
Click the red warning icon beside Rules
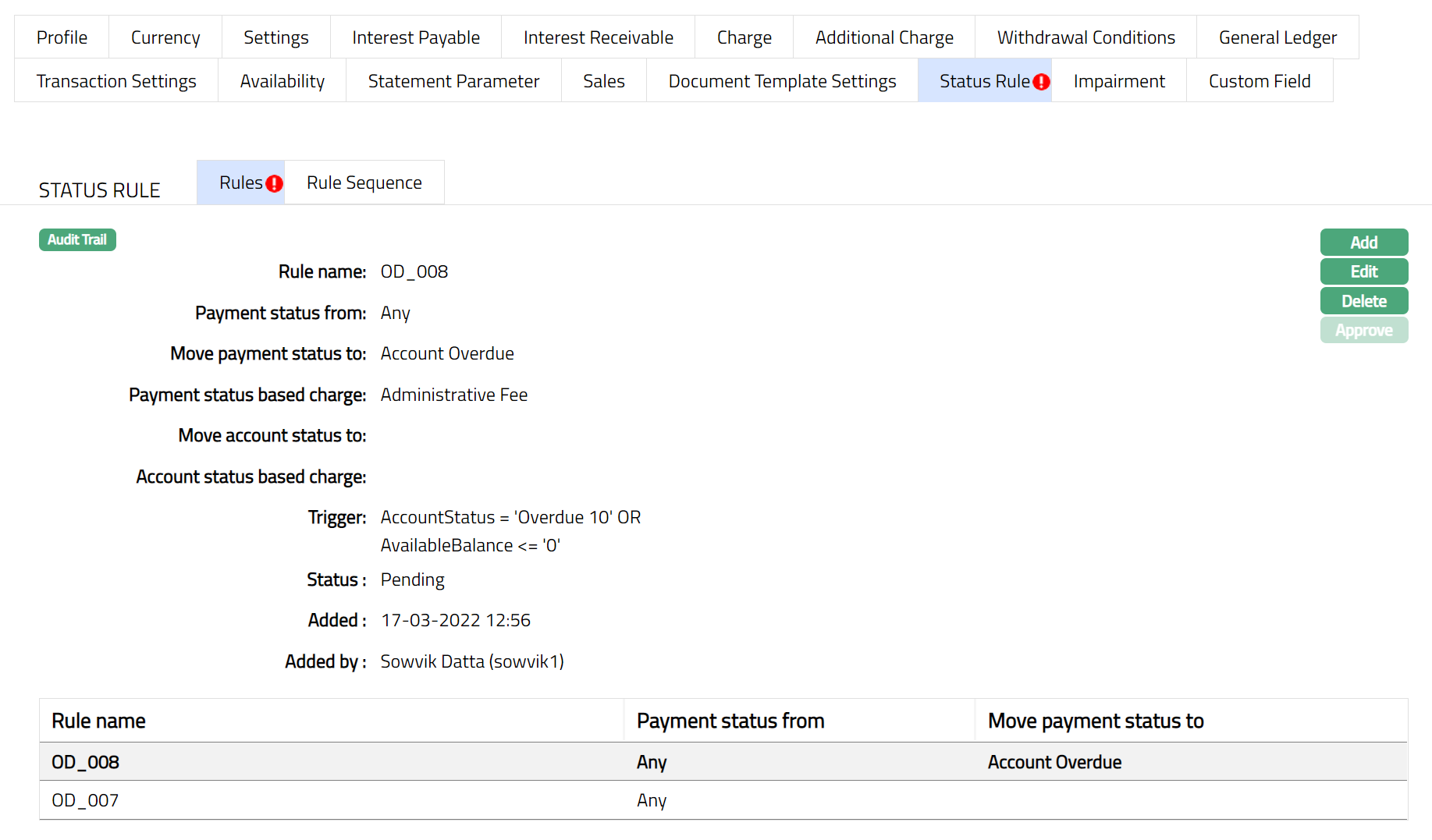pos(274,183)
